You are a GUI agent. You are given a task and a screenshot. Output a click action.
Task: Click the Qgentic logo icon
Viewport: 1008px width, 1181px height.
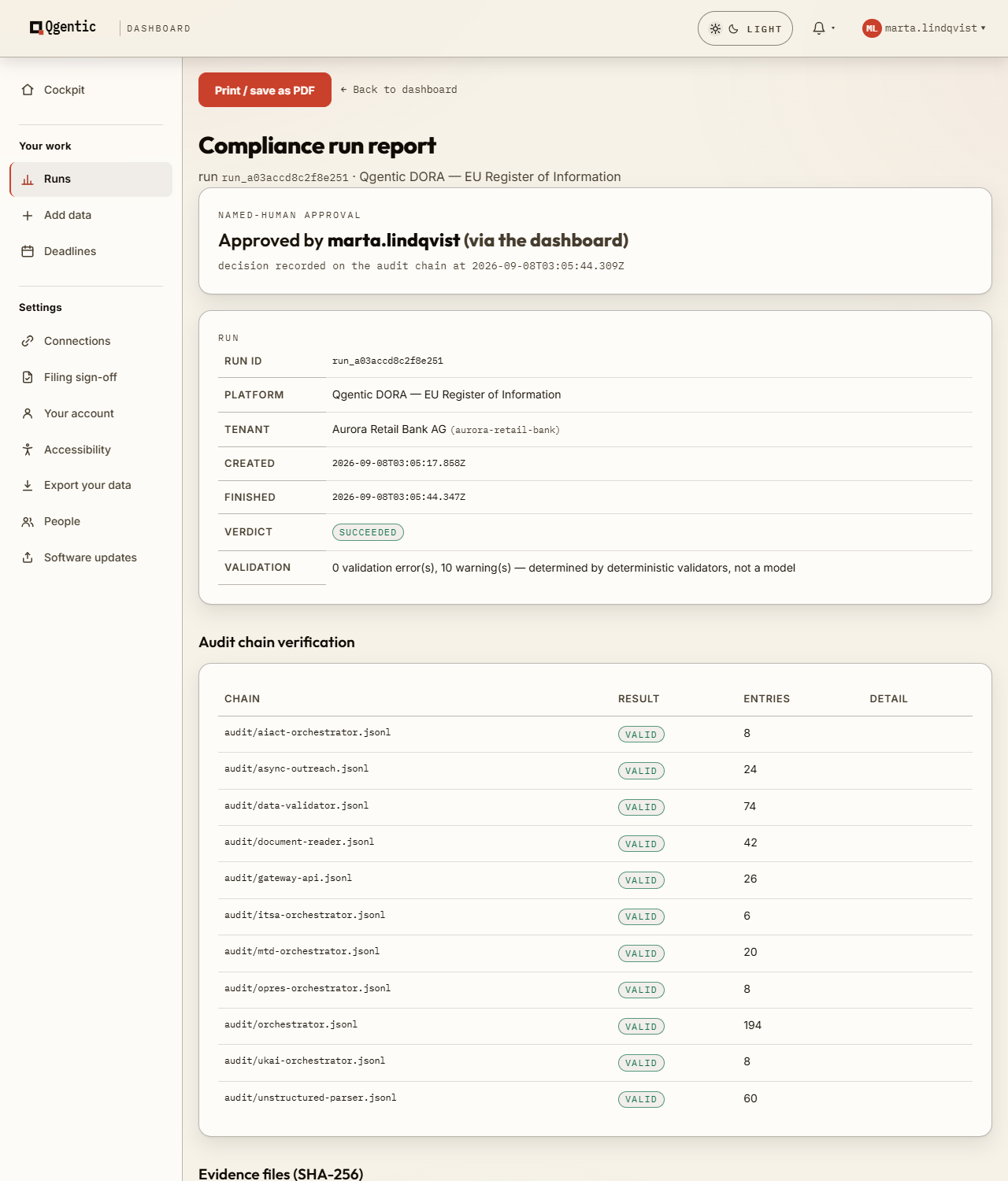pos(35,28)
